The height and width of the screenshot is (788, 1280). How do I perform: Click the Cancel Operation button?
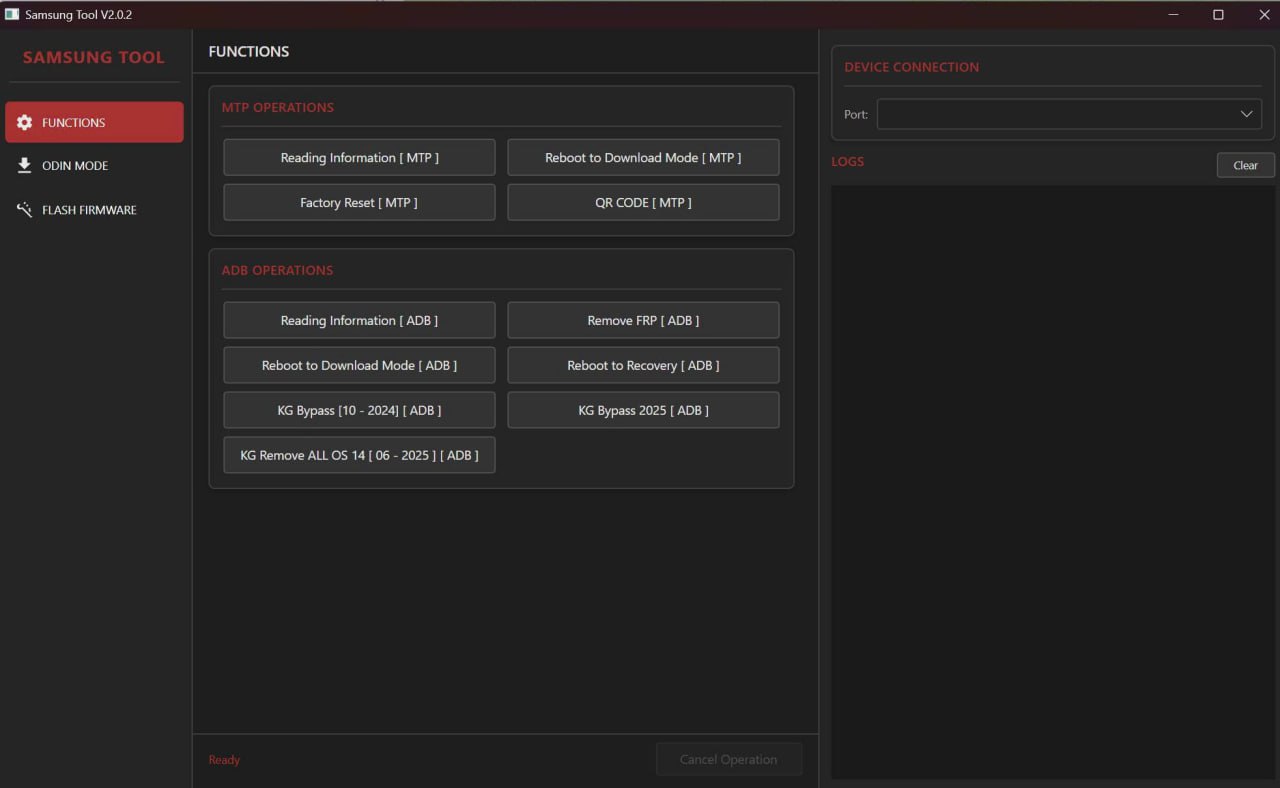(x=729, y=759)
